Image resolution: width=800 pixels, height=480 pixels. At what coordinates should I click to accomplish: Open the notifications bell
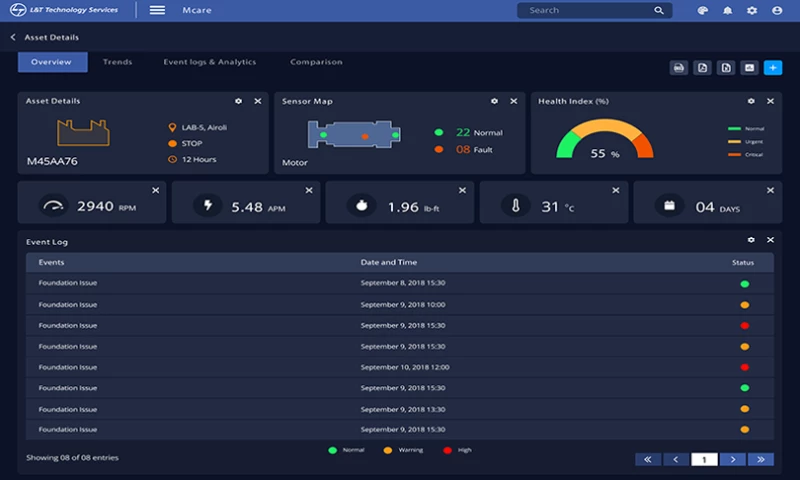(x=728, y=11)
